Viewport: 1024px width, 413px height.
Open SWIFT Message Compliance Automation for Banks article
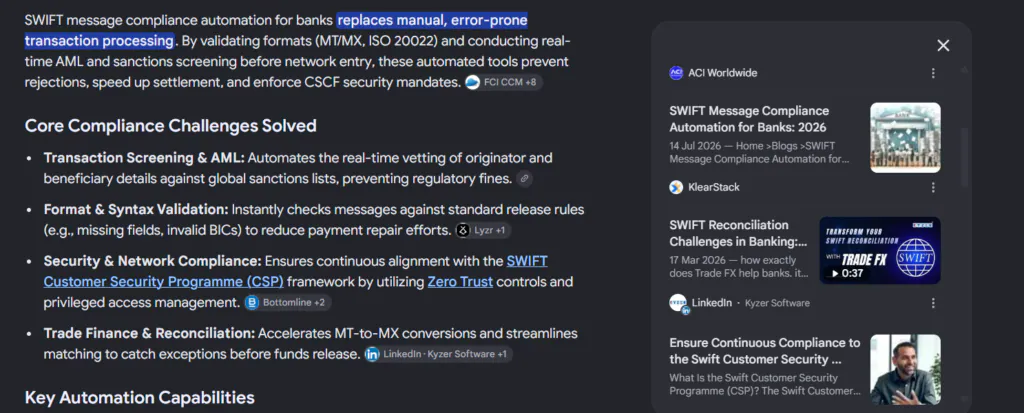click(749, 119)
